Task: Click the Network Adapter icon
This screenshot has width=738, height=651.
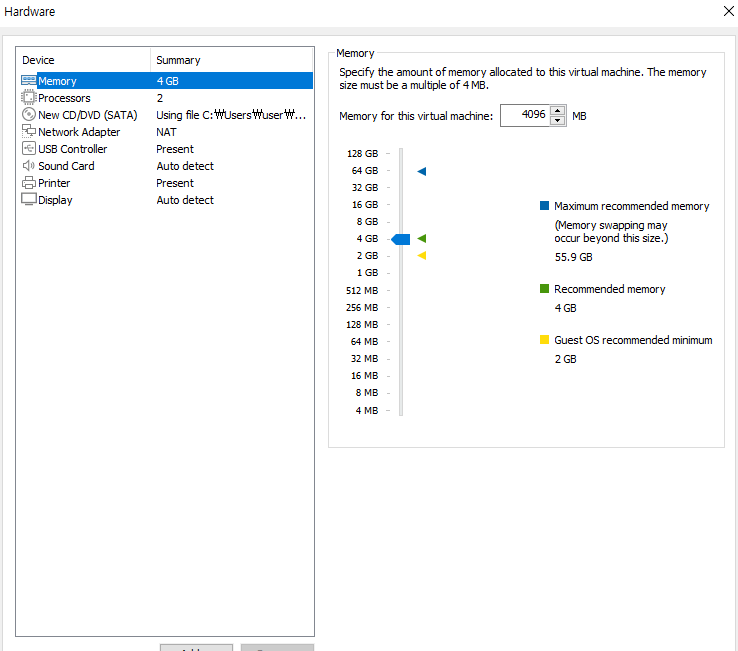Action: click(x=29, y=131)
